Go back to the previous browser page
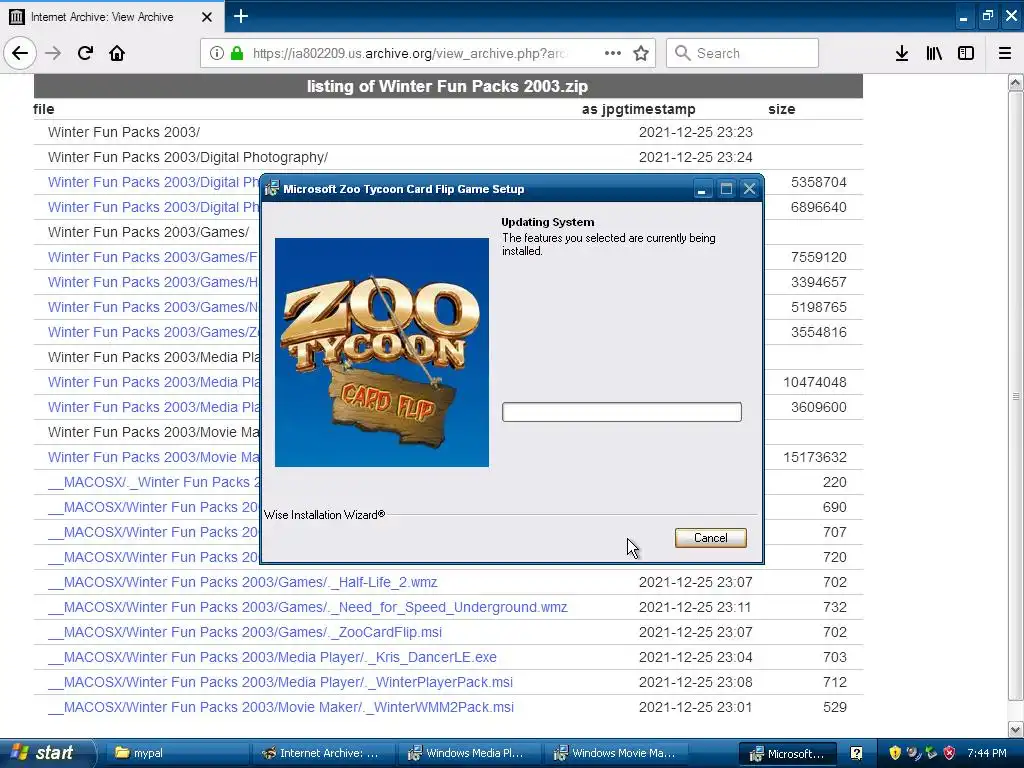This screenshot has width=1024, height=768. click(x=20, y=53)
